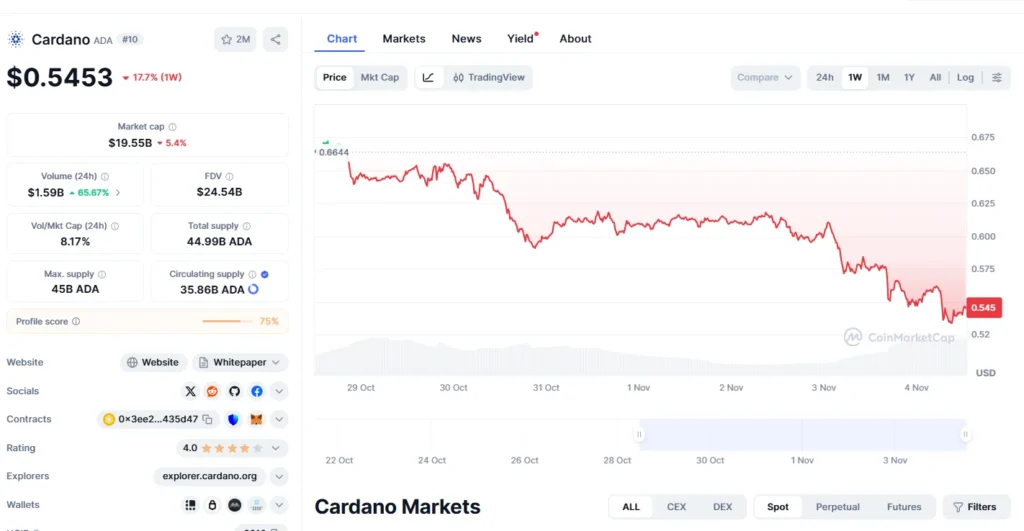1024x531 pixels.
Task: Toggle chart to Mkt Cap view
Action: point(380,78)
